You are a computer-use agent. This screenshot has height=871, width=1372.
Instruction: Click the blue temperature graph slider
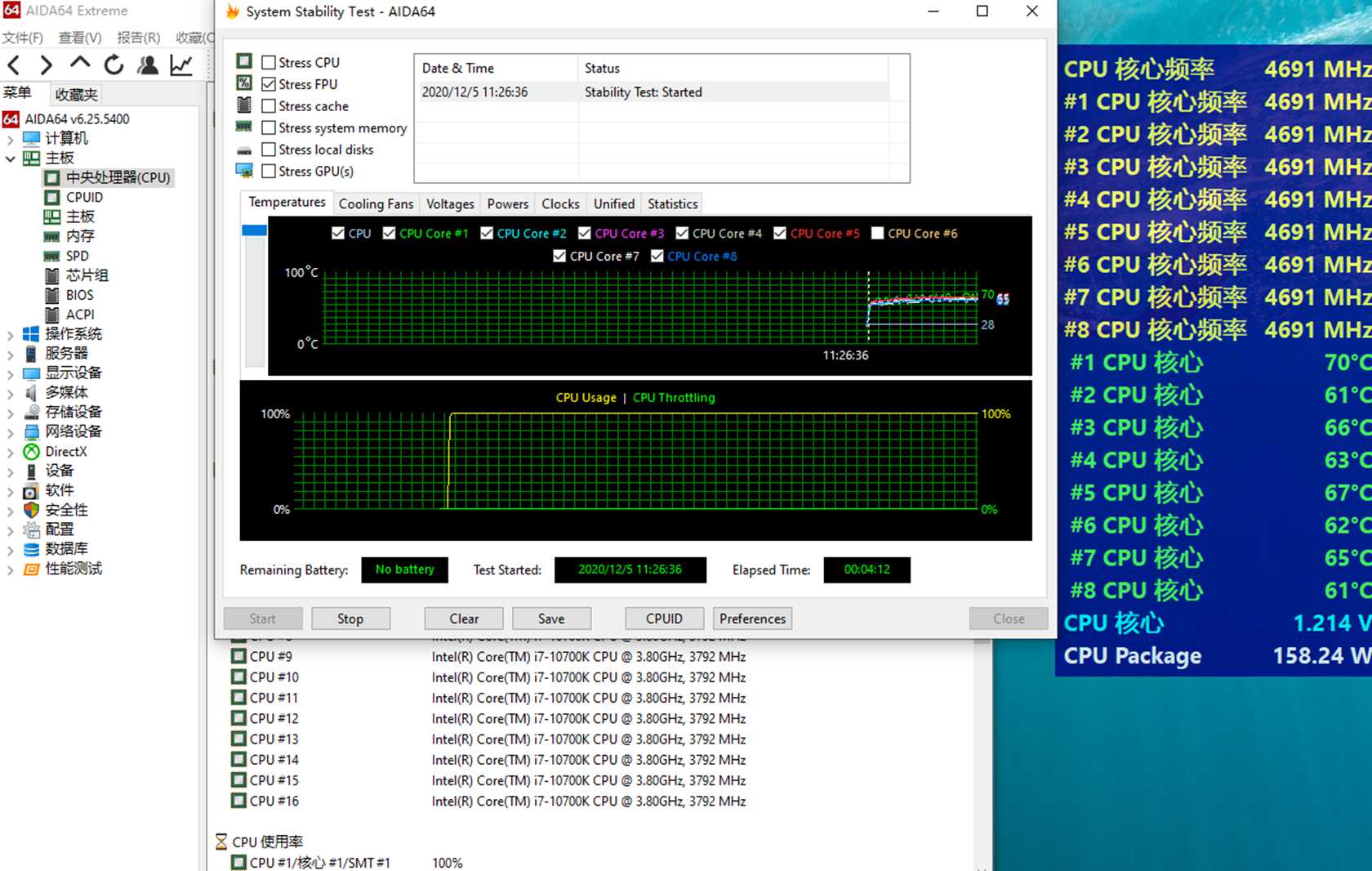[x=254, y=231]
